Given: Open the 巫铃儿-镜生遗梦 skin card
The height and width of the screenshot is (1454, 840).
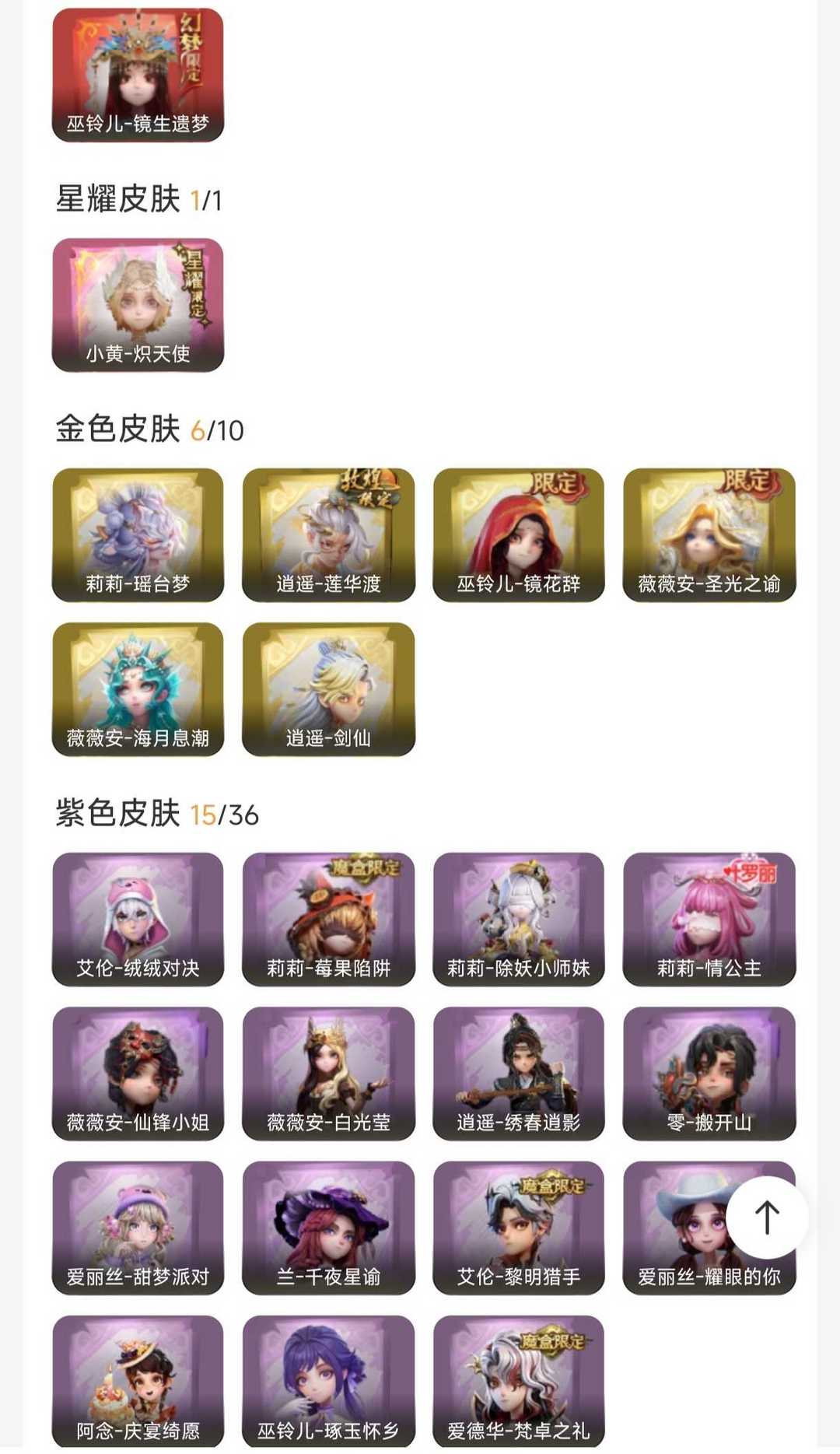Looking at the screenshot, I should [x=138, y=75].
